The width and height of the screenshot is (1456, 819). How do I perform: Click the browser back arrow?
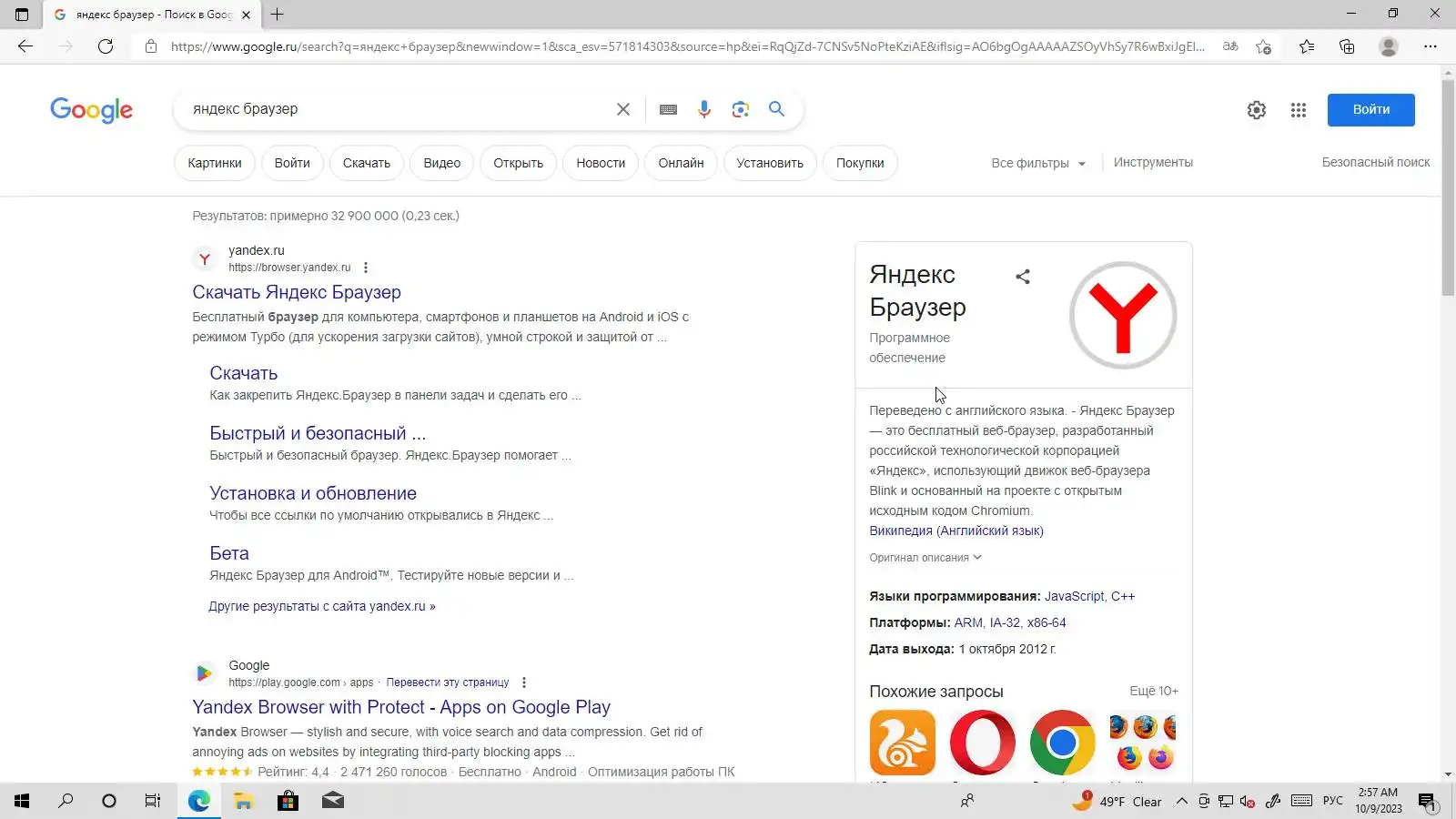[x=25, y=46]
